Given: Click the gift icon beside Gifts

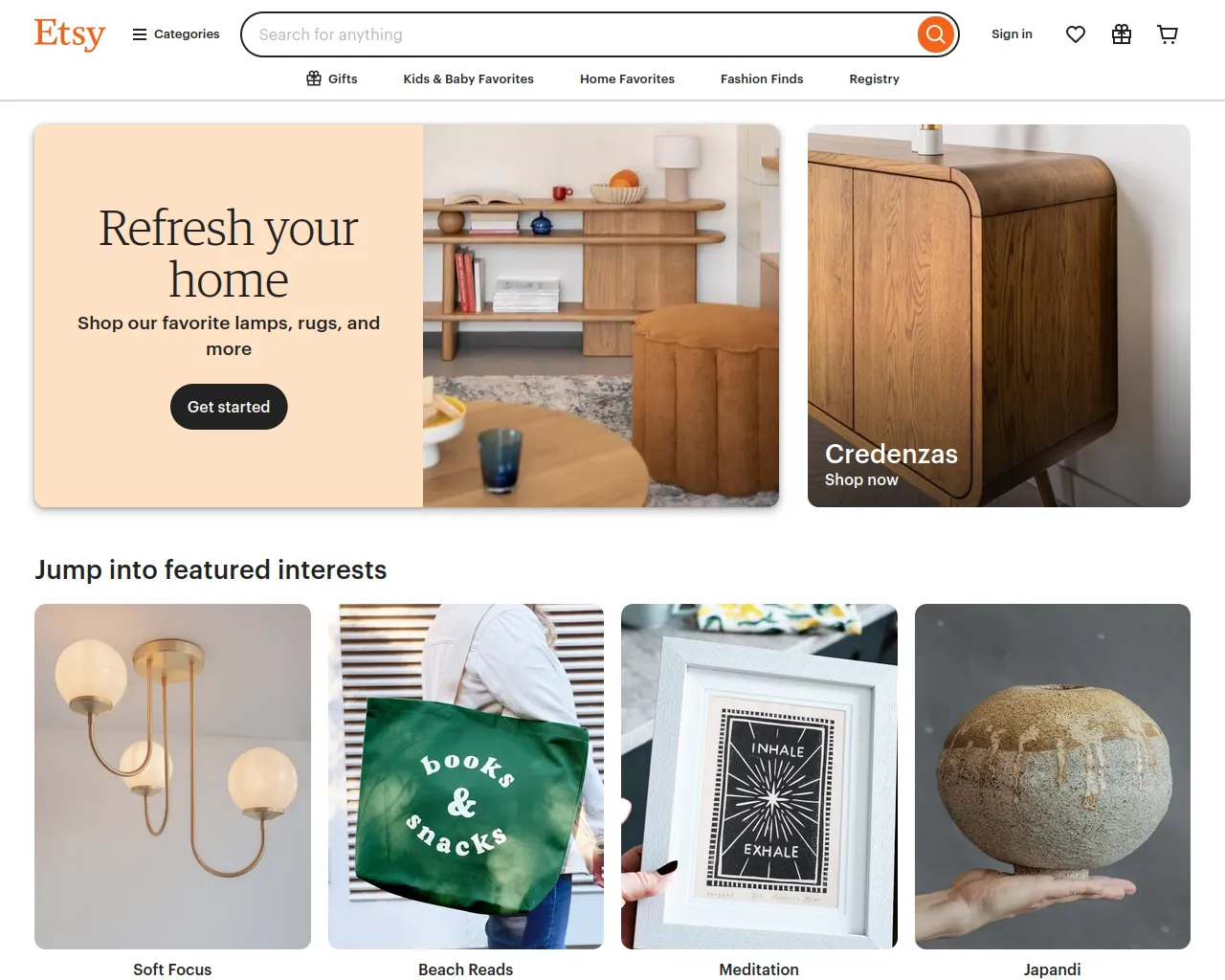Looking at the screenshot, I should [314, 78].
